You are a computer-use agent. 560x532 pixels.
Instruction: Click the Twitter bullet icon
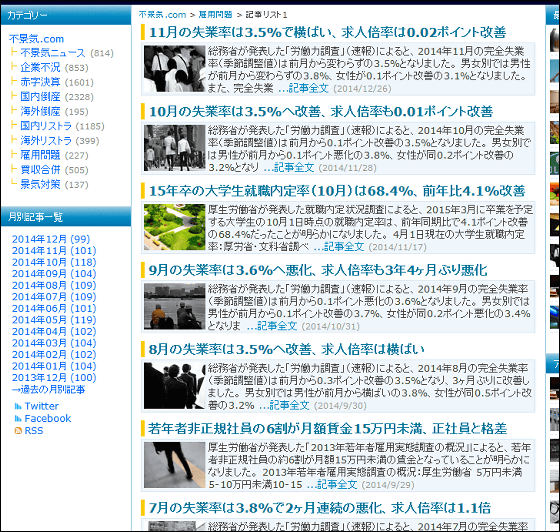tap(18, 406)
